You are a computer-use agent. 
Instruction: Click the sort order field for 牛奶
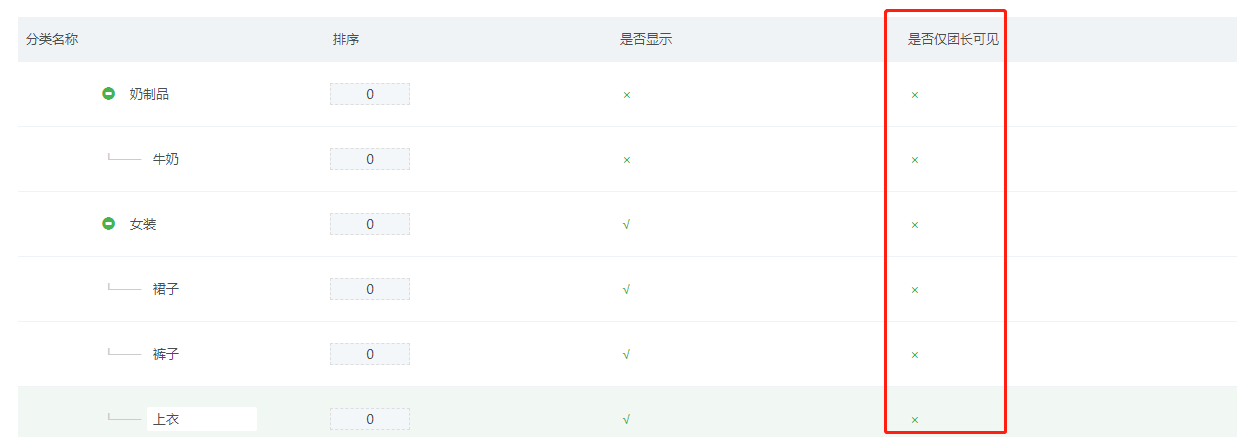pos(370,159)
